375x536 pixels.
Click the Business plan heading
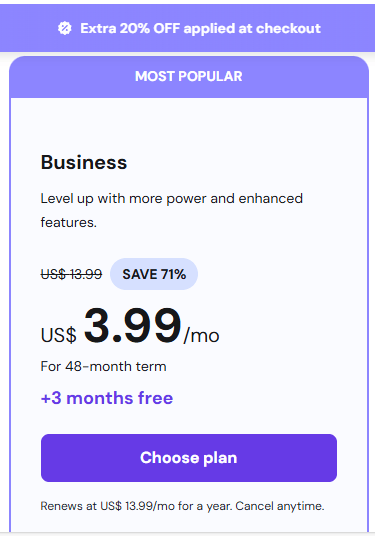pos(84,162)
